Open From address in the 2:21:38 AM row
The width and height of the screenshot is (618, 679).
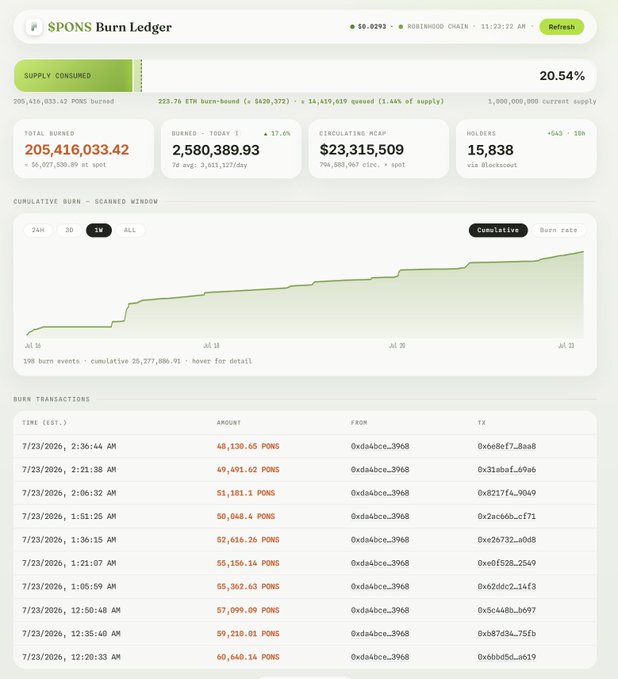(x=380, y=469)
